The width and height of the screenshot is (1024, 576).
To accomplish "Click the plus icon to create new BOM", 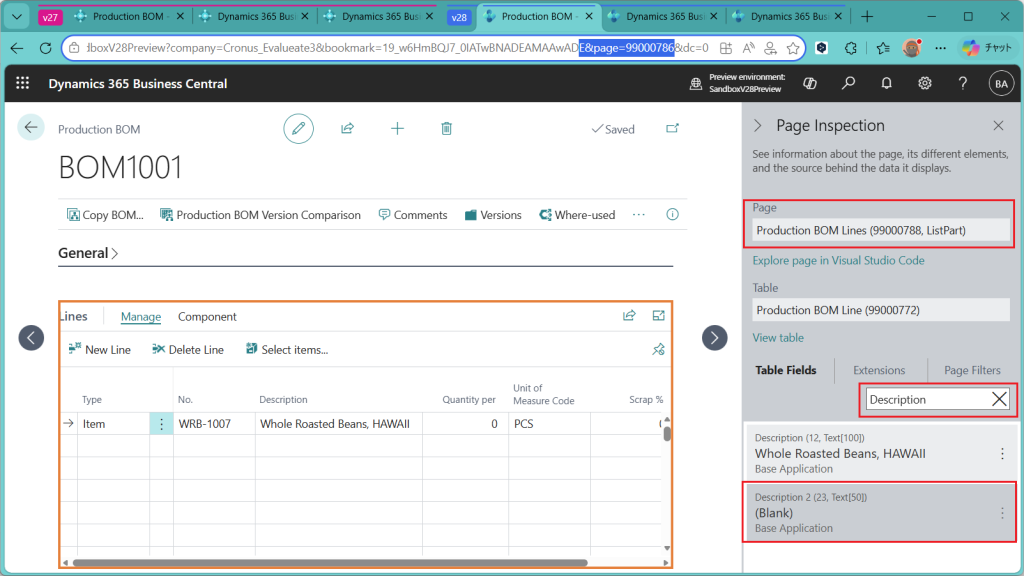I will pos(397,128).
